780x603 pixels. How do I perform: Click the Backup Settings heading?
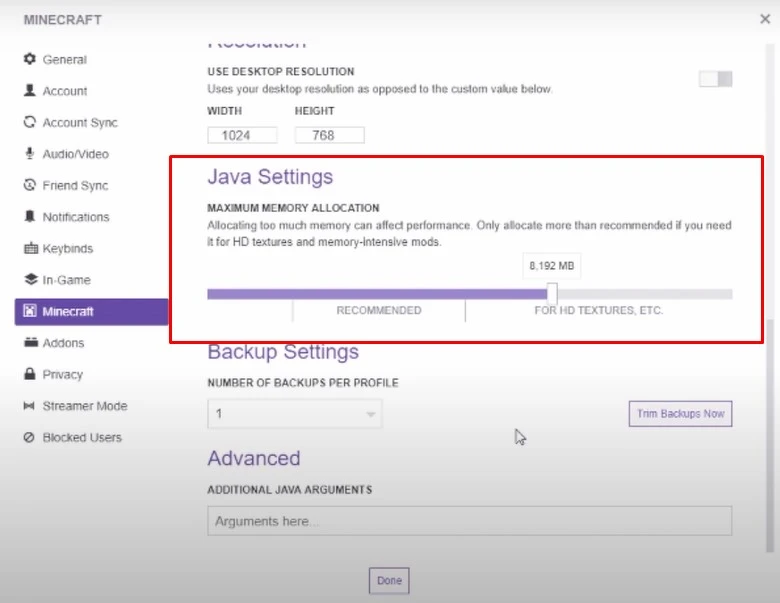[283, 352]
